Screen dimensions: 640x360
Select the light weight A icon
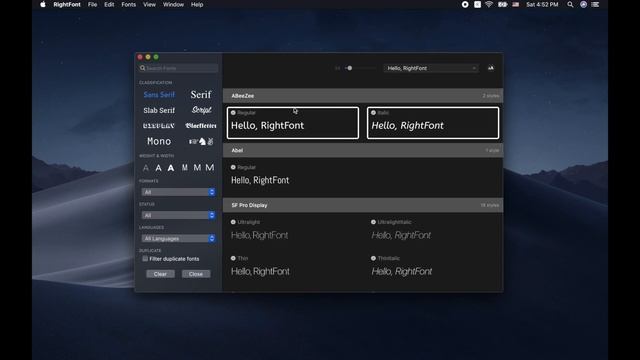(146, 168)
